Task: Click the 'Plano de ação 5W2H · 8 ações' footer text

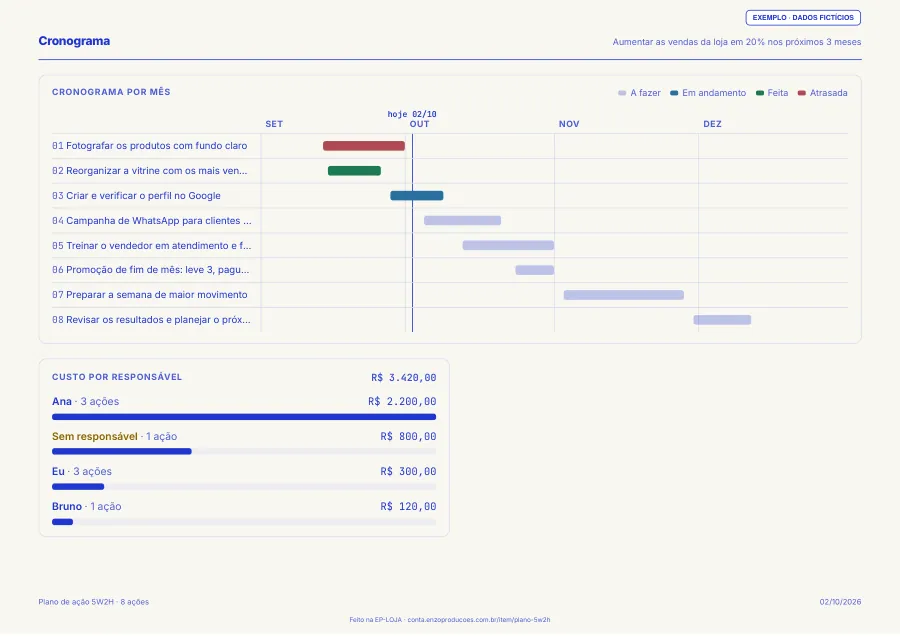Action: (94, 602)
